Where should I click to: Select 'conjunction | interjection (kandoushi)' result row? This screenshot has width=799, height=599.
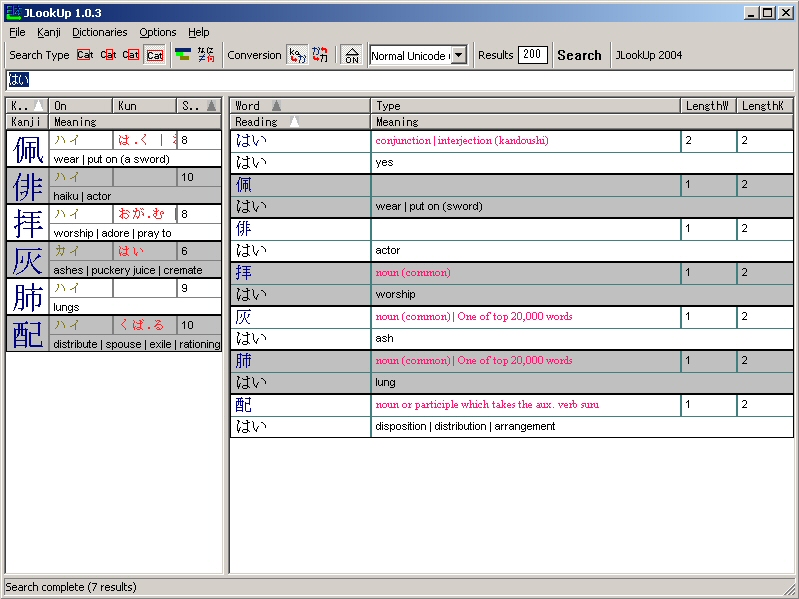pyautogui.click(x=462, y=141)
